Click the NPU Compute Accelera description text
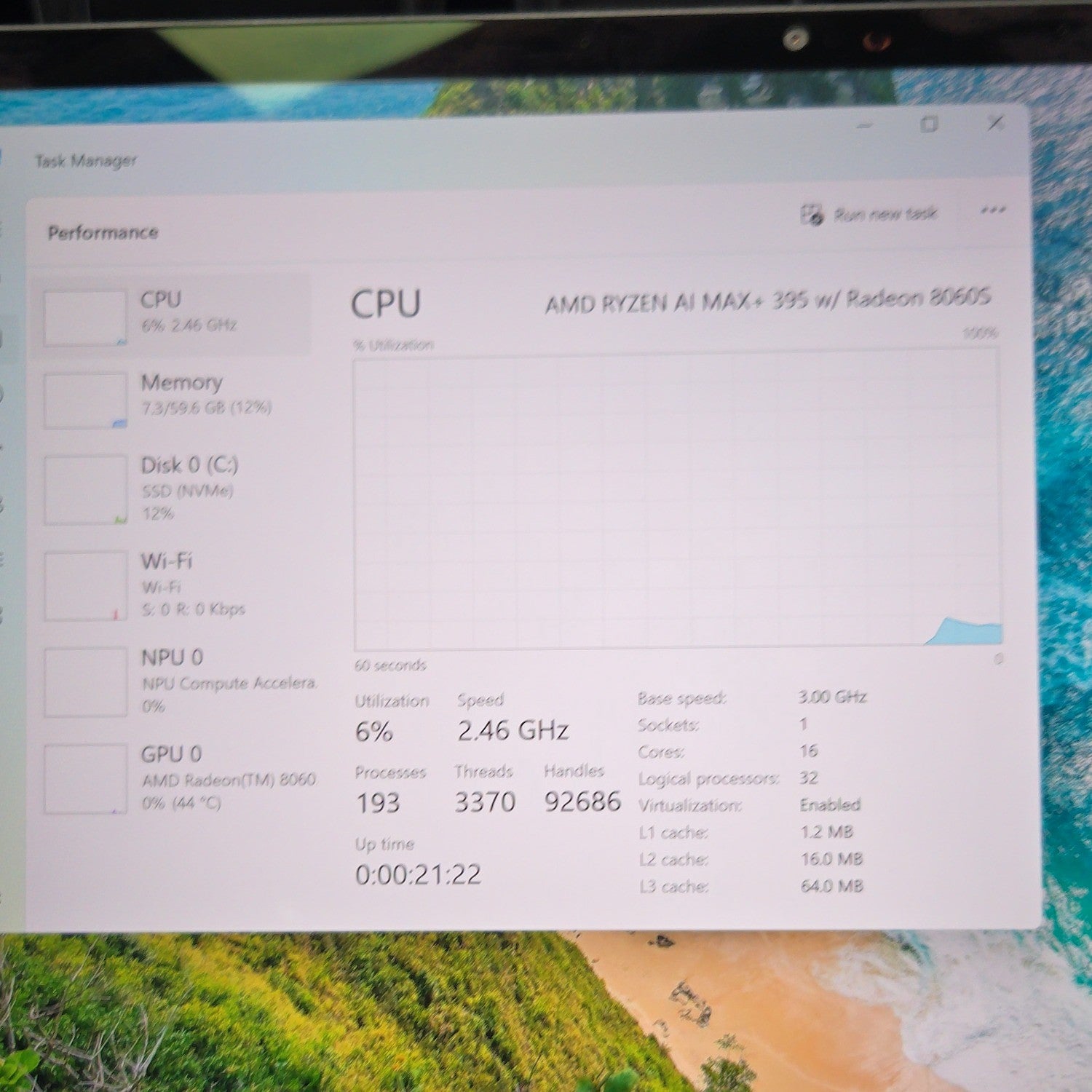This screenshot has width=1092, height=1092. coord(229,684)
